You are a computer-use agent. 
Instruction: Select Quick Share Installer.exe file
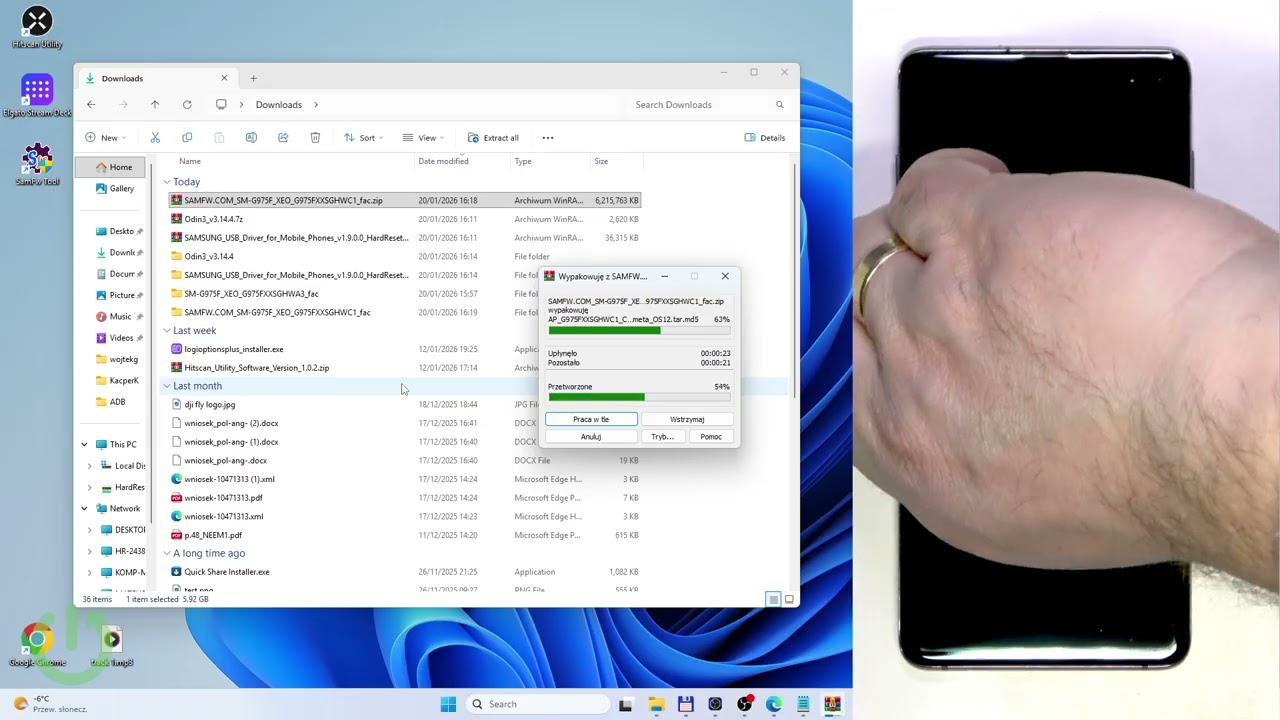click(405, 572)
